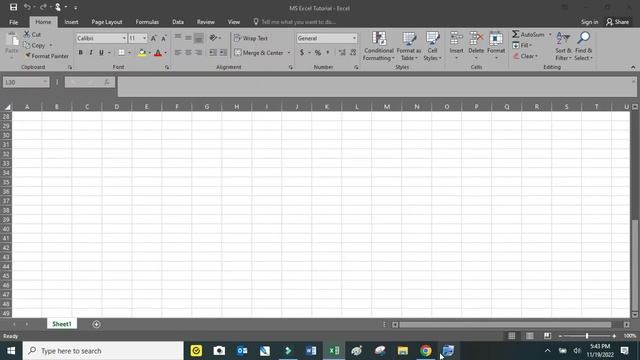
Task: Open the text Orientation icon
Action: click(213, 38)
